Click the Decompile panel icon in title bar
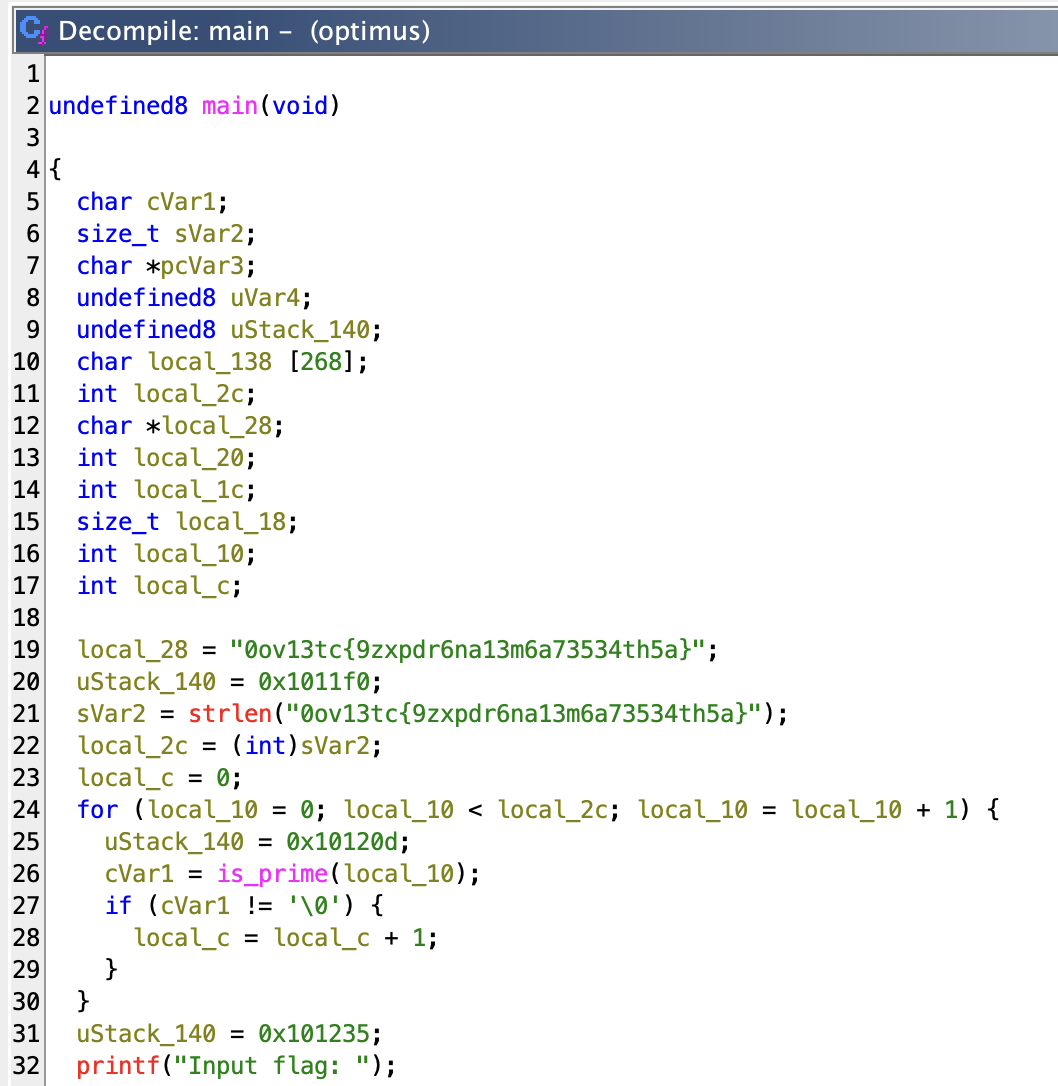The image size is (1058, 1086). tap(33, 31)
